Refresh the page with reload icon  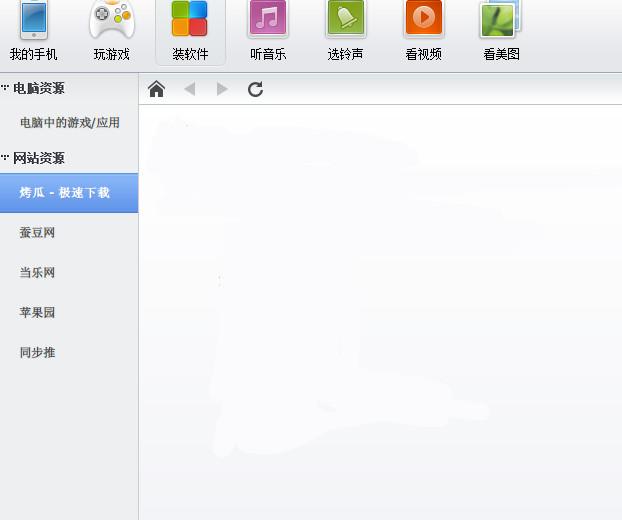tap(255, 89)
